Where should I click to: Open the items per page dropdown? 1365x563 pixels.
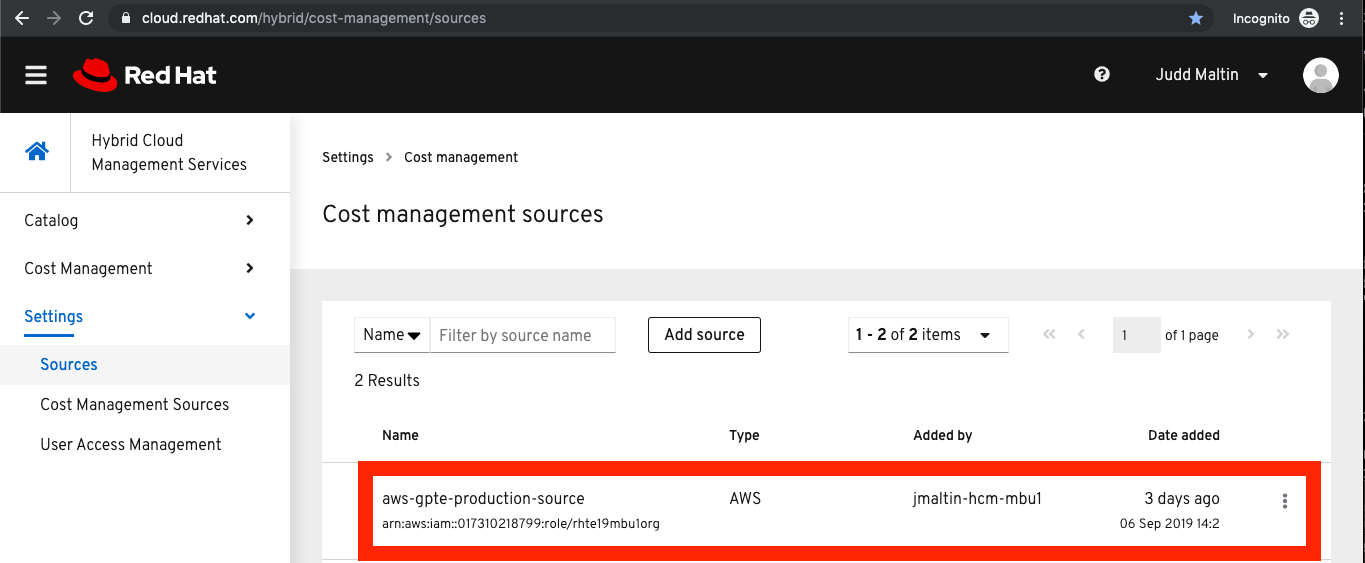point(927,335)
